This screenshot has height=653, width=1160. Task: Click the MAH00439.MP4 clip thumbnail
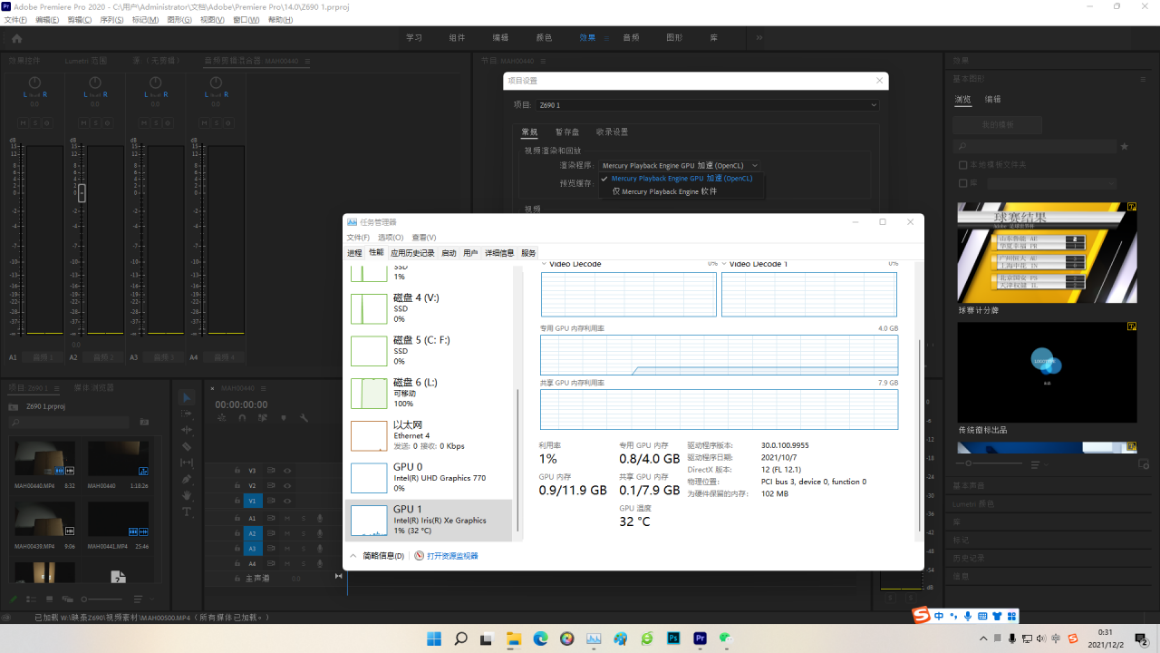click(x=44, y=519)
